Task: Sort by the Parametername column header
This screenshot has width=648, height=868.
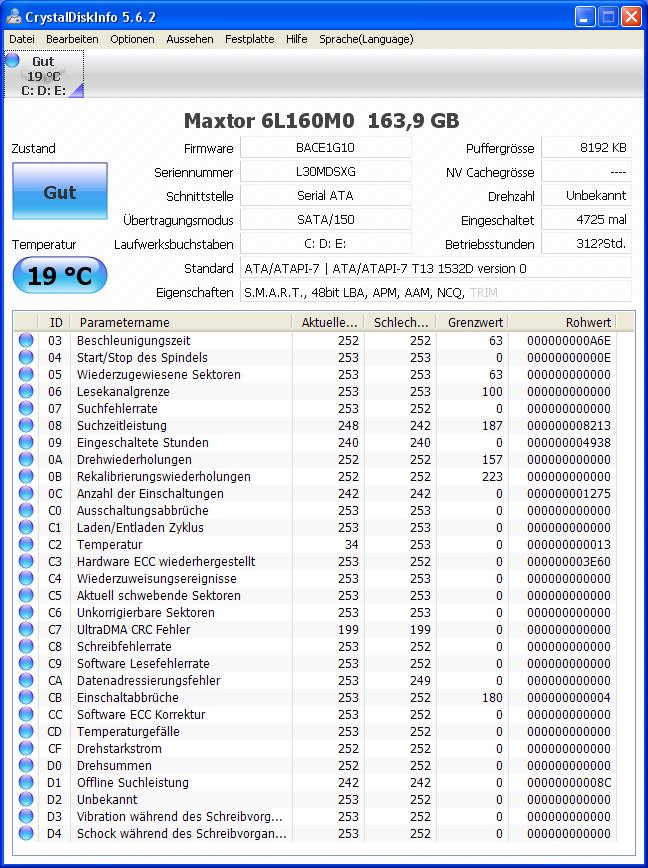Action: [181, 322]
